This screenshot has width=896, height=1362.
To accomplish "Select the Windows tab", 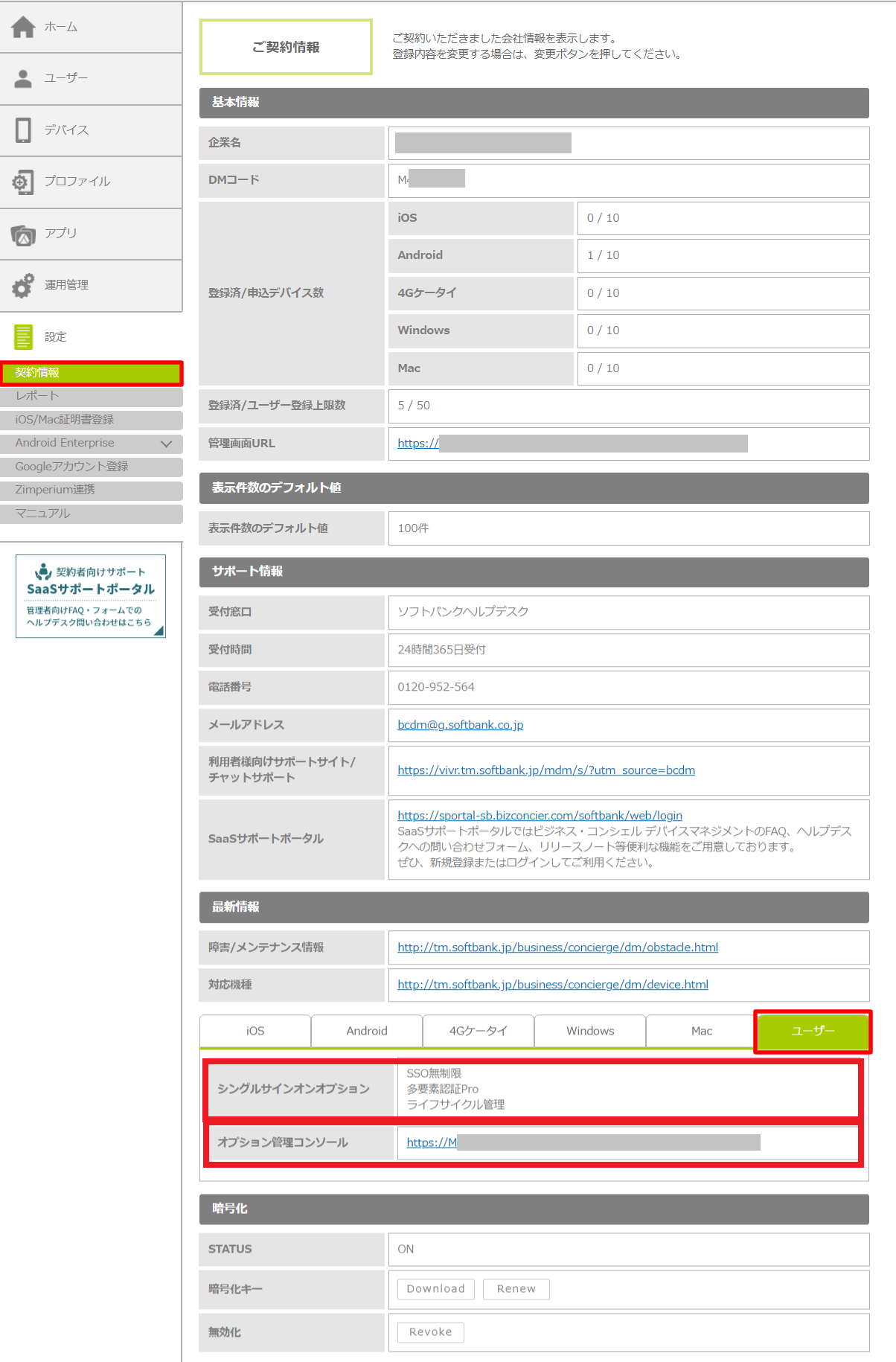I will pos(590,1031).
